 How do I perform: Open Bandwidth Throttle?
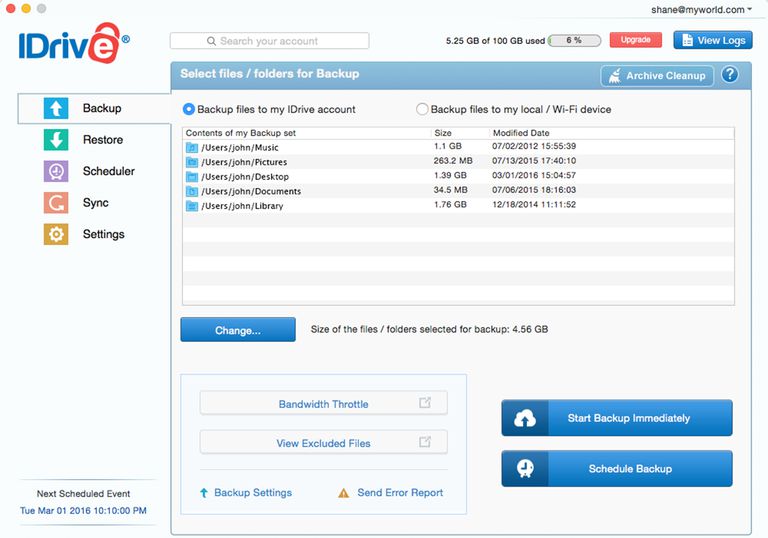pos(323,403)
